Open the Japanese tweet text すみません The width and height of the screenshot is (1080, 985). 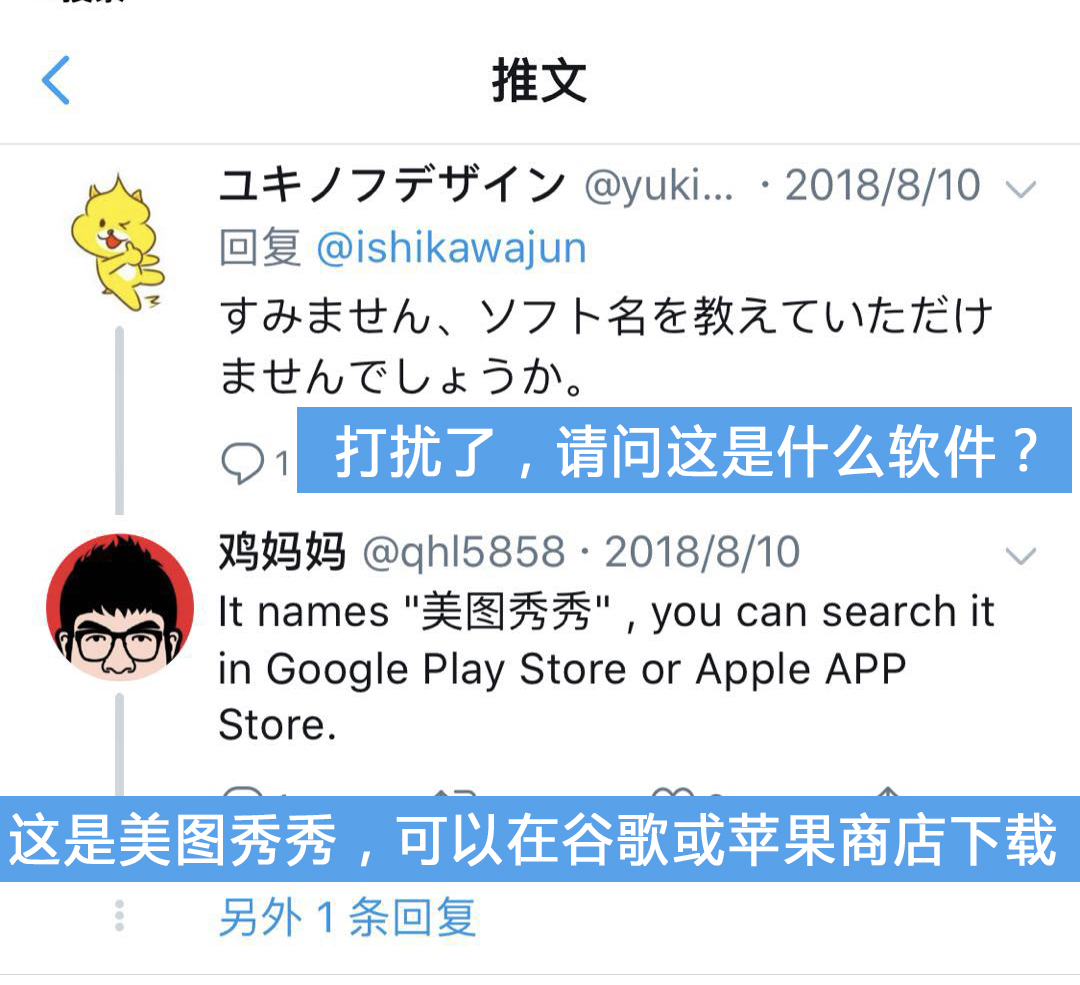[606, 346]
